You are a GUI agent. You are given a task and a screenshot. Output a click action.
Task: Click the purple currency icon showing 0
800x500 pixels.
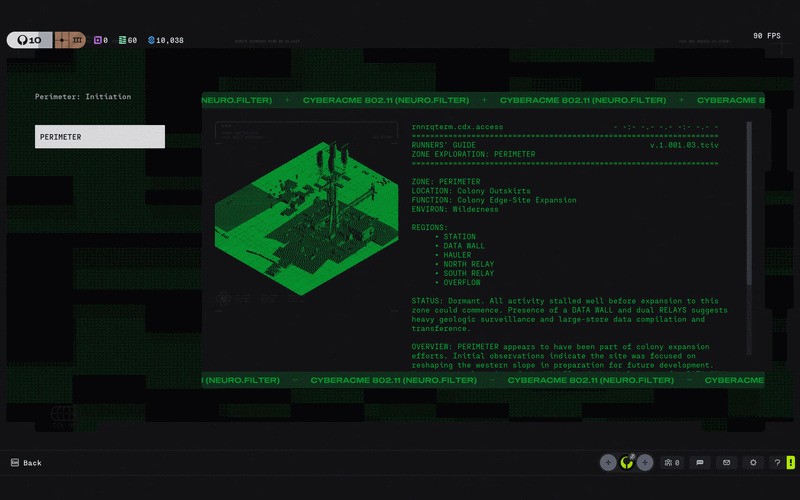click(x=97, y=40)
